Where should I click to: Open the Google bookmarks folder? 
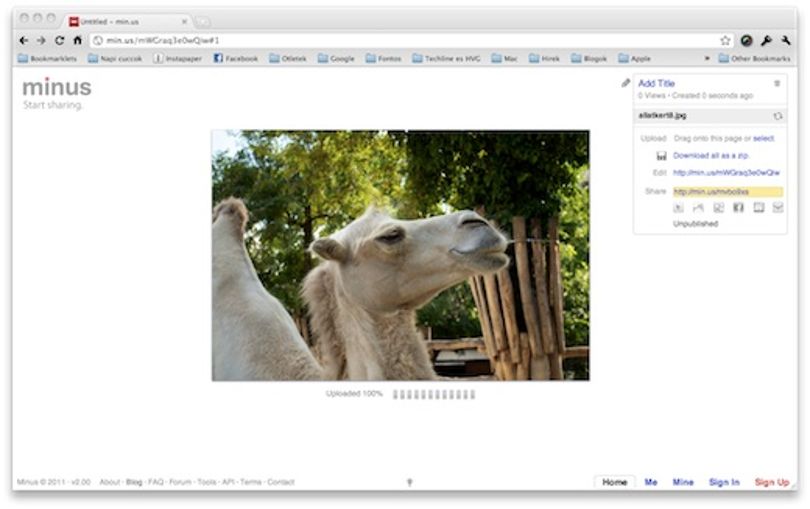[336, 58]
